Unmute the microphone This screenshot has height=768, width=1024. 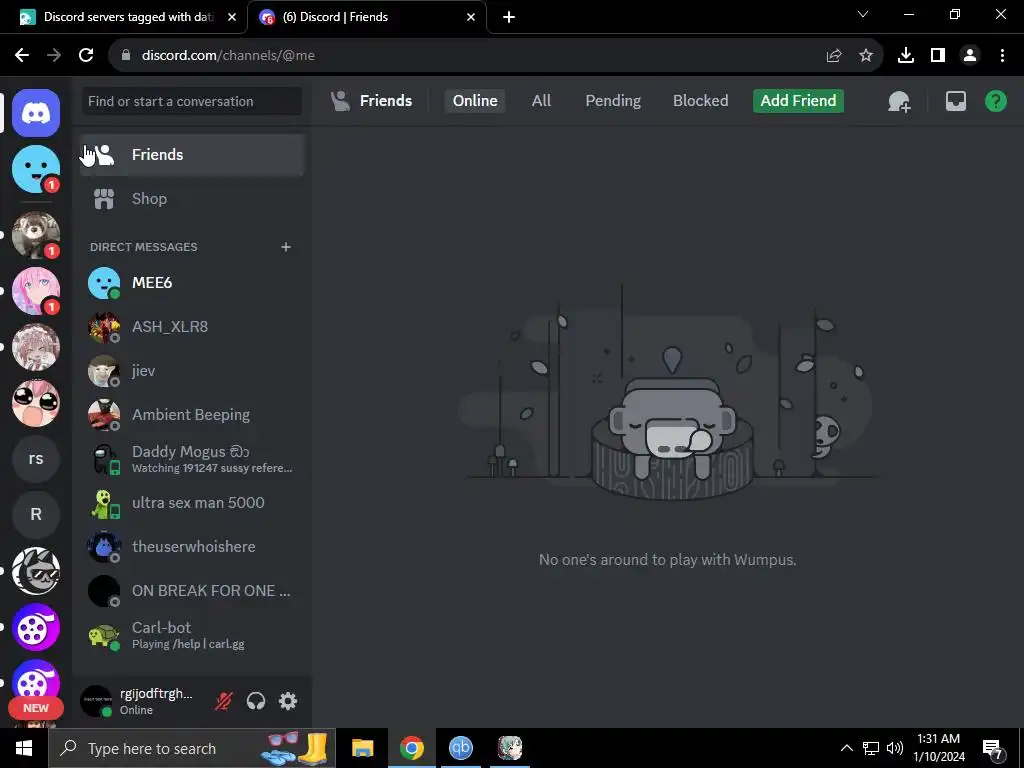point(224,701)
